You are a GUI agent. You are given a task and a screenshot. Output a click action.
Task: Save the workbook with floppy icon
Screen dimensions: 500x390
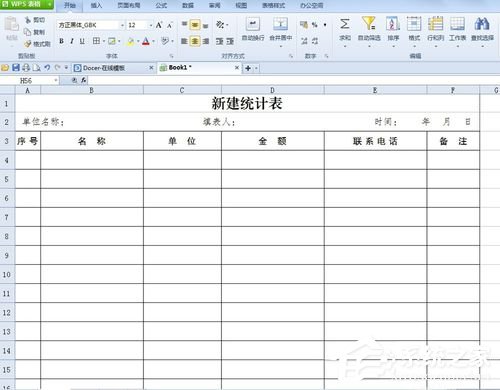16,68
